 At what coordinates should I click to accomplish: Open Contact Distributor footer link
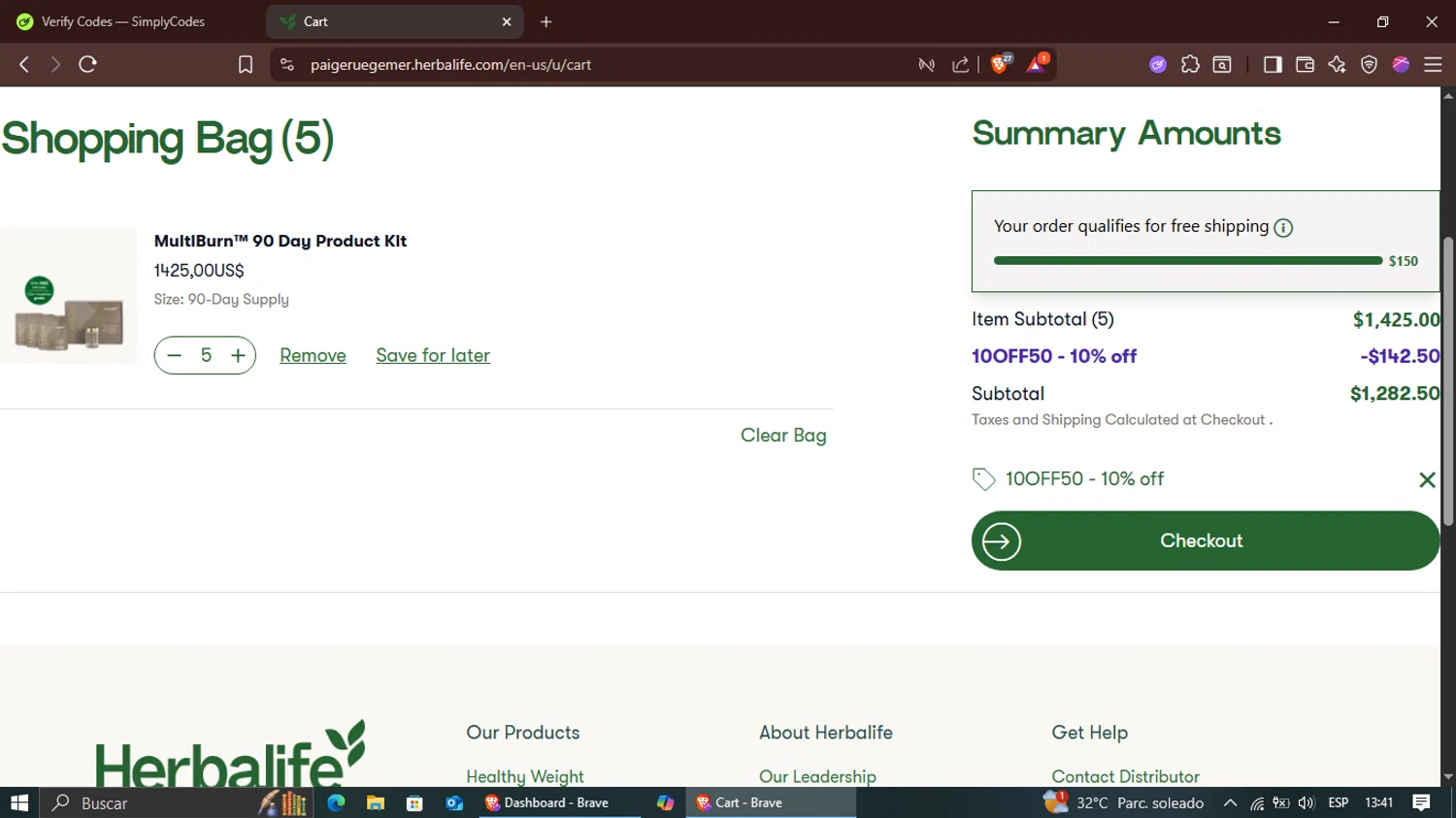click(x=1126, y=776)
